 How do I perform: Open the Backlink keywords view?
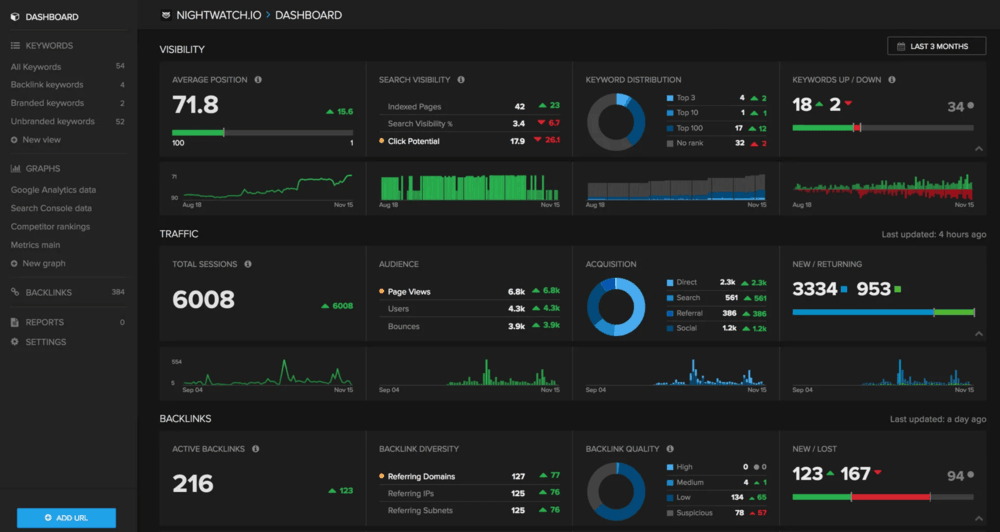(47, 85)
